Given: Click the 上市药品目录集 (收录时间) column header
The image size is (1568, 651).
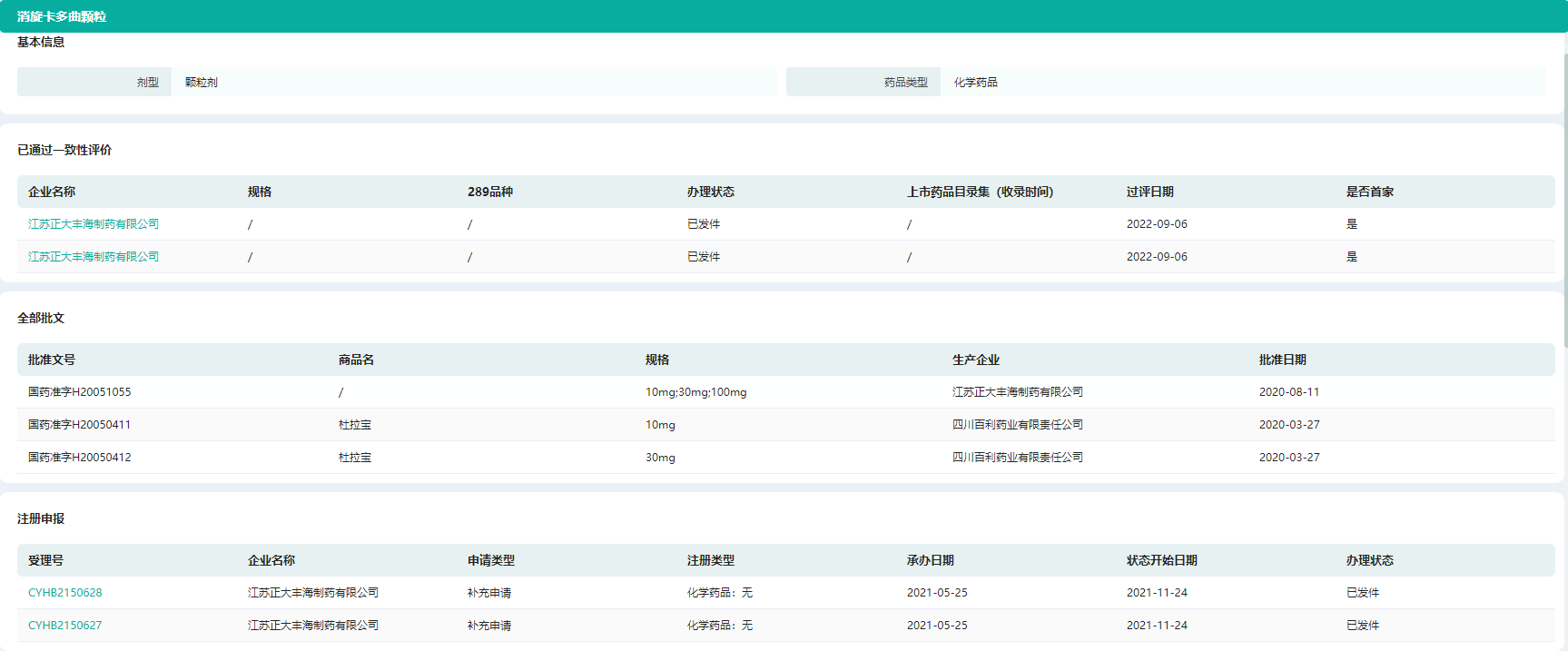Looking at the screenshot, I should tap(980, 192).
